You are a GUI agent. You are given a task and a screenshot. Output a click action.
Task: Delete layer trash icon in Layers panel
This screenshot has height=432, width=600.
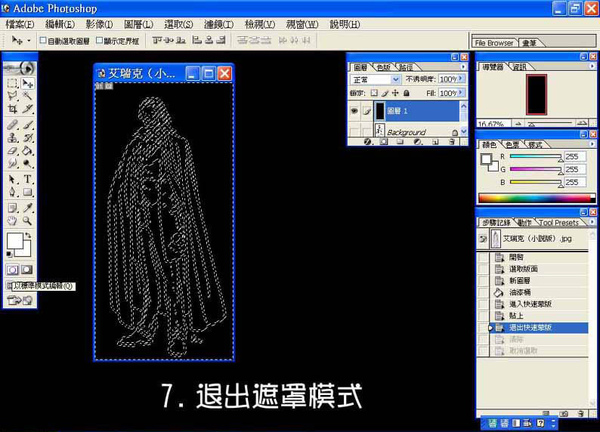coord(452,142)
